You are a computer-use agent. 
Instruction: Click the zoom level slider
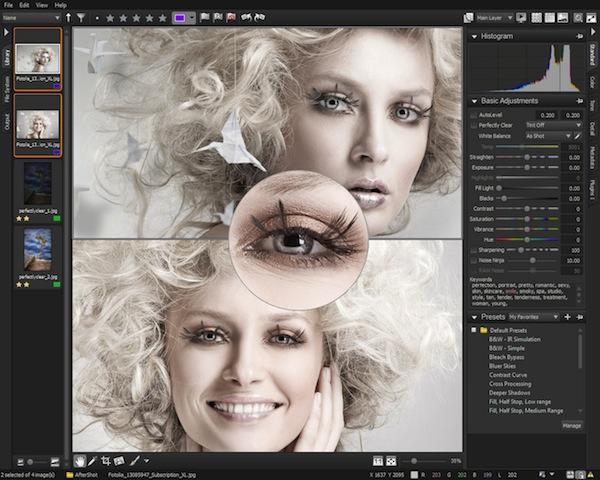pyautogui.click(x=426, y=461)
